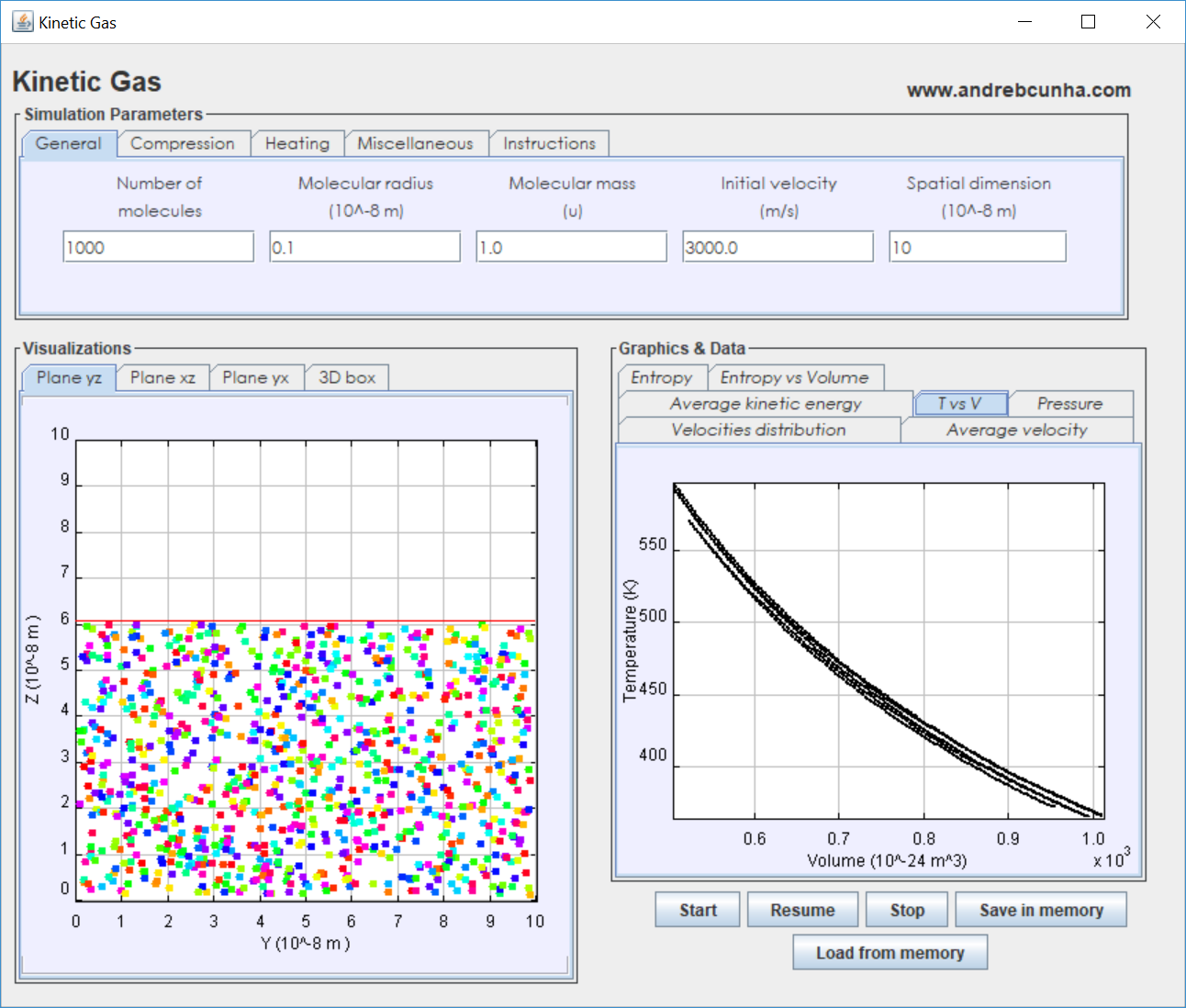Focus the Molecular radius input

[x=365, y=247]
